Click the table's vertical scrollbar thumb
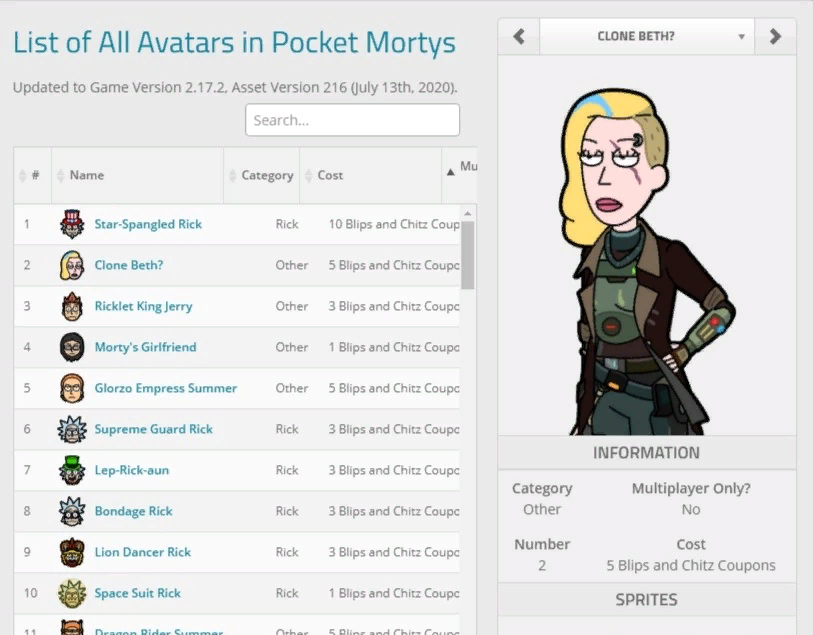The height and width of the screenshot is (635, 813). (x=468, y=255)
